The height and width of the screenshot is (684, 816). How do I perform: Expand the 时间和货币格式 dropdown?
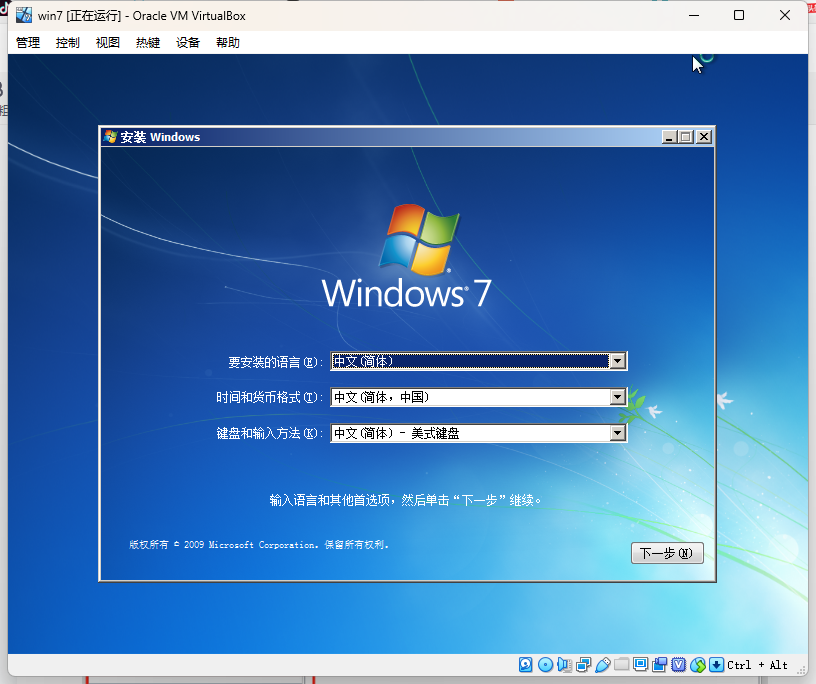(619, 397)
